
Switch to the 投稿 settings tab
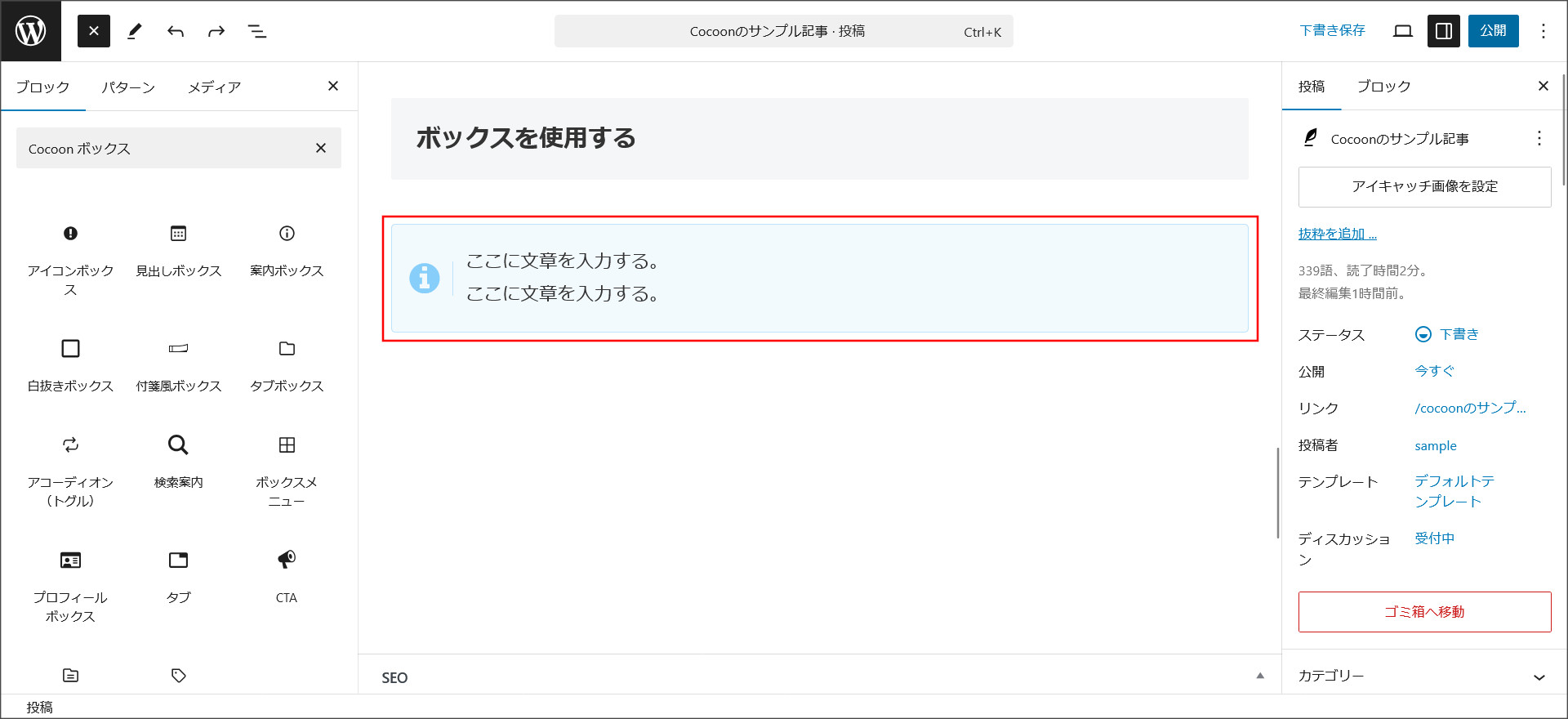tap(1312, 86)
